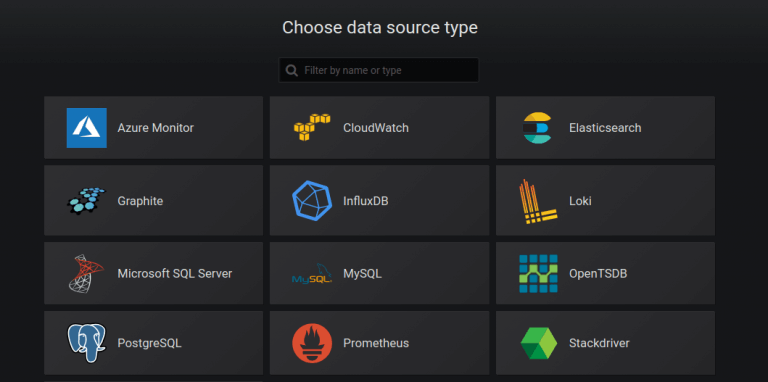Select the OpenTSDB label

pyautogui.click(x=598, y=273)
